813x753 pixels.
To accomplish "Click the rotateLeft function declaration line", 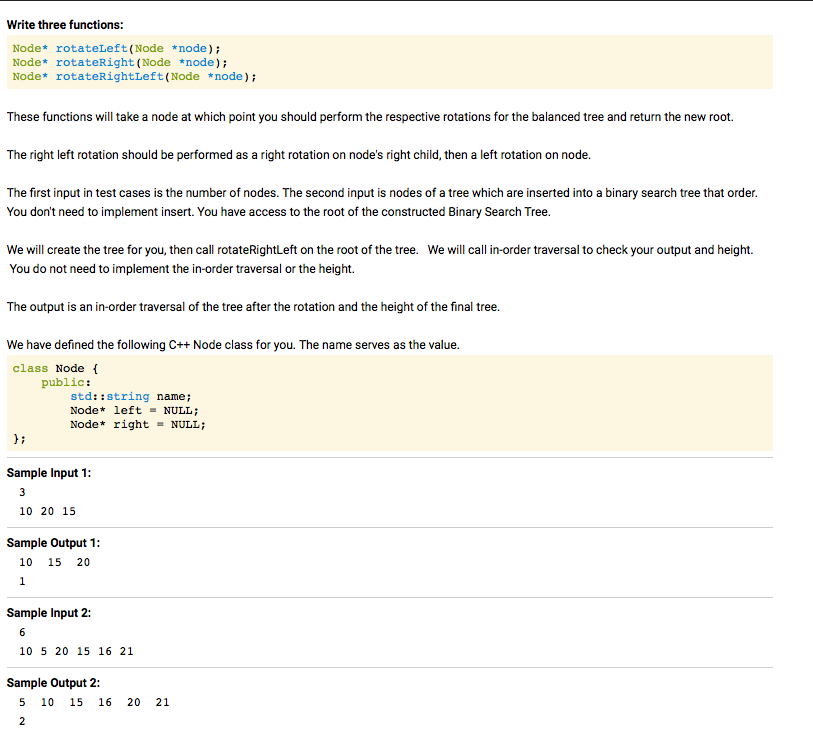I will [x=117, y=48].
